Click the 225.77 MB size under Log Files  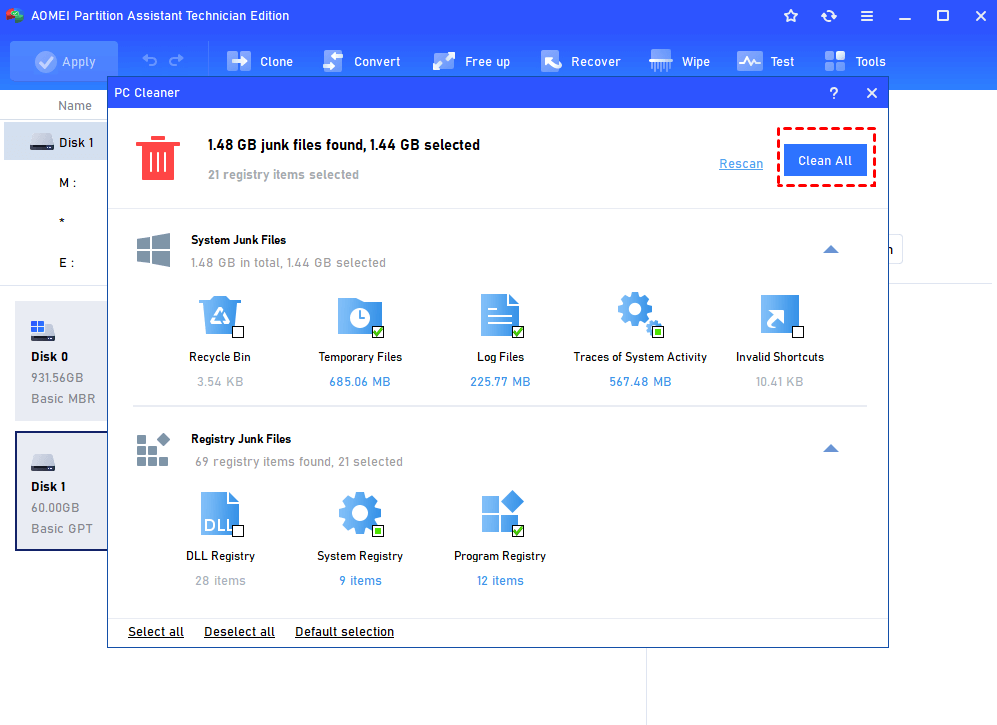pyautogui.click(x=500, y=382)
